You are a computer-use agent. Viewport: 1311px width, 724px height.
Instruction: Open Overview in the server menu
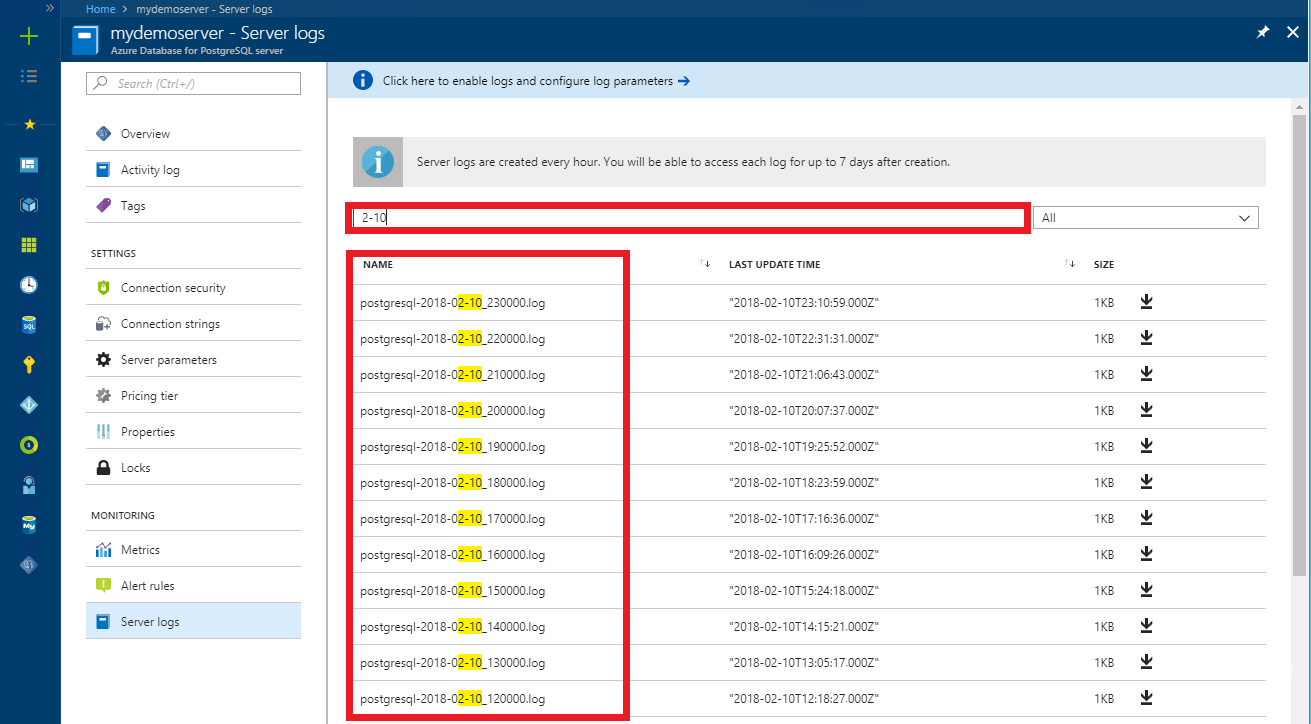click(x=193, y=134)
